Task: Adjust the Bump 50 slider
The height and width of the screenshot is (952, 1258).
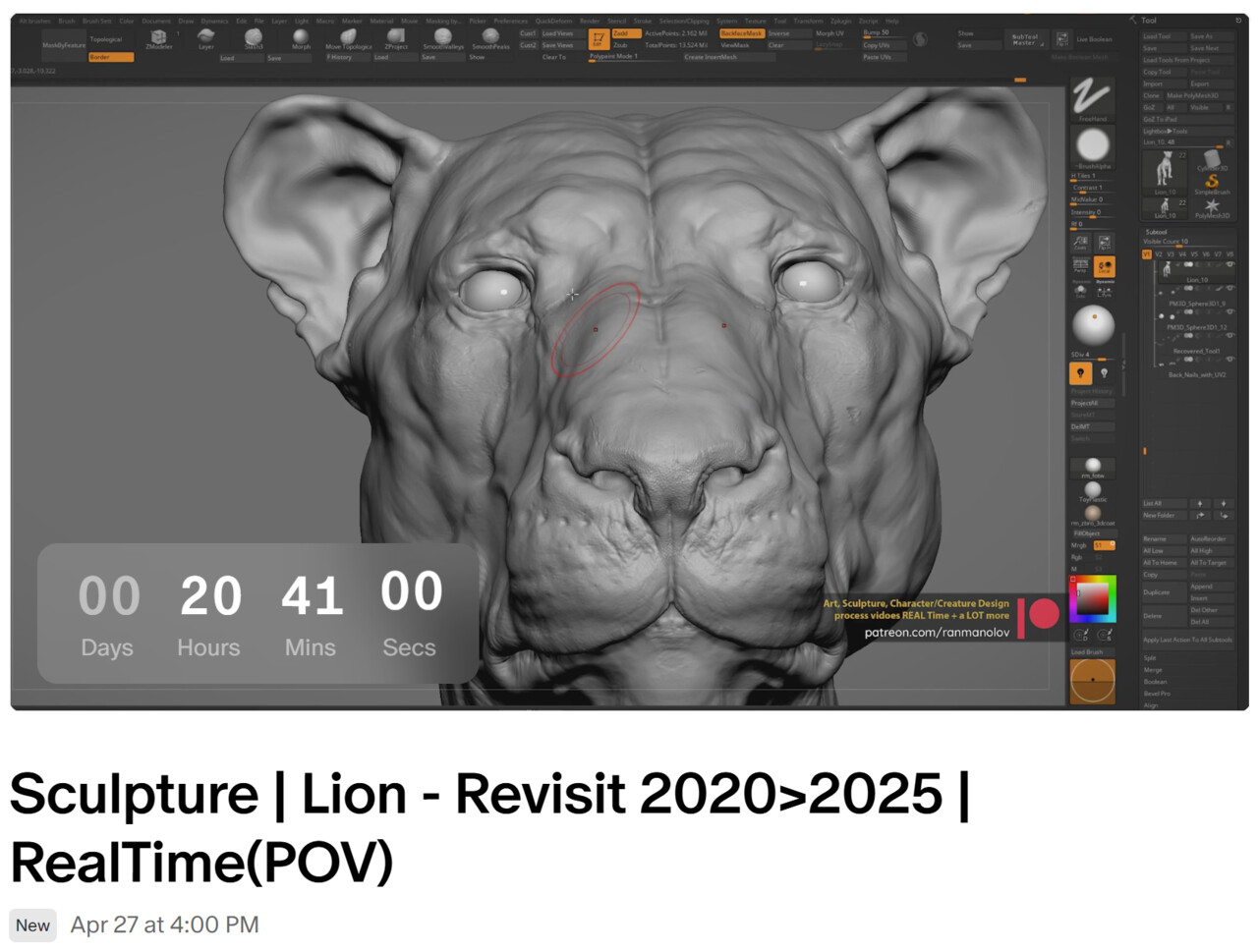Action: (x=883, y=33)
